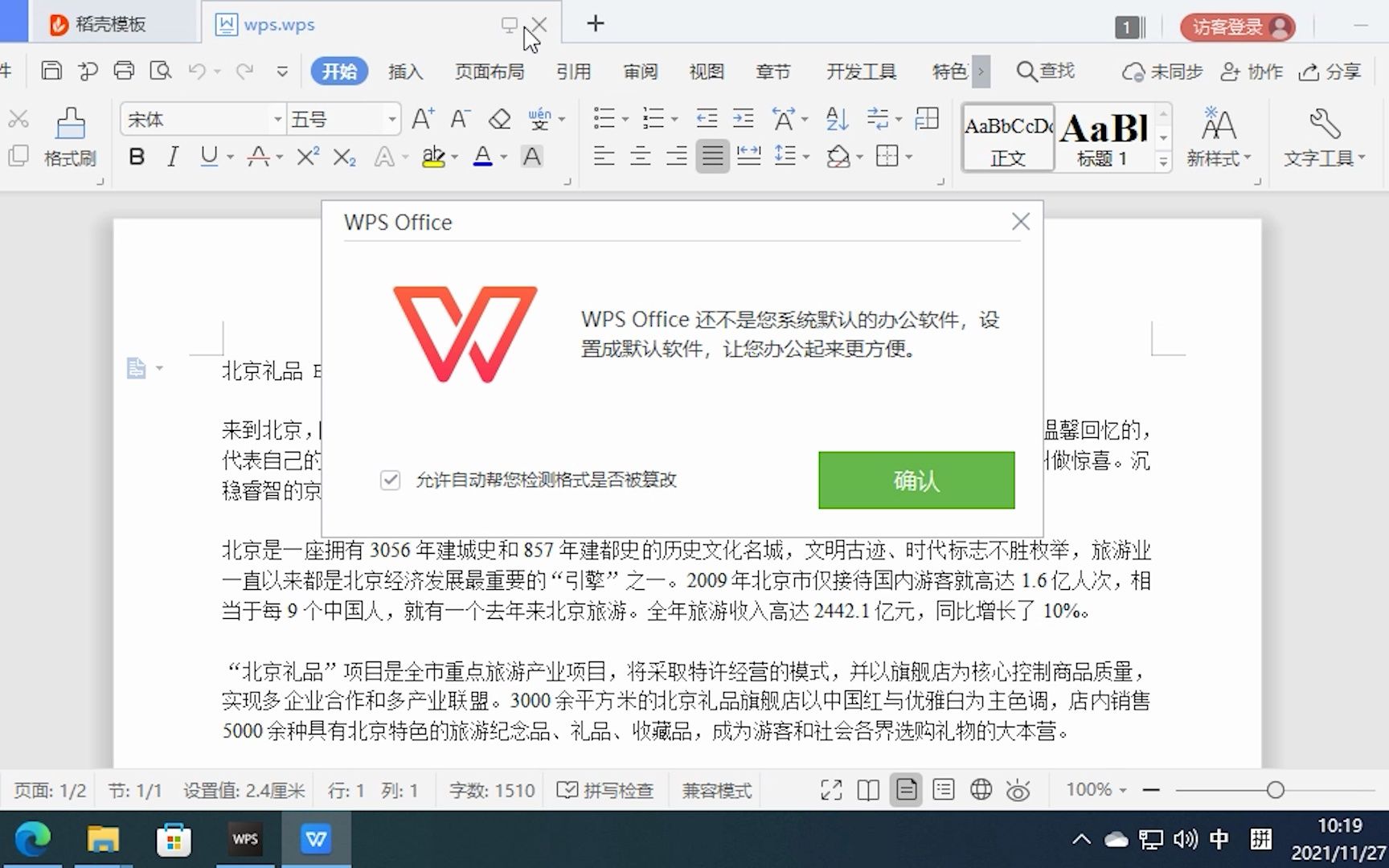Open the font name dropdown 宋体
This screenshot has width=1389, height=868.
277,120
